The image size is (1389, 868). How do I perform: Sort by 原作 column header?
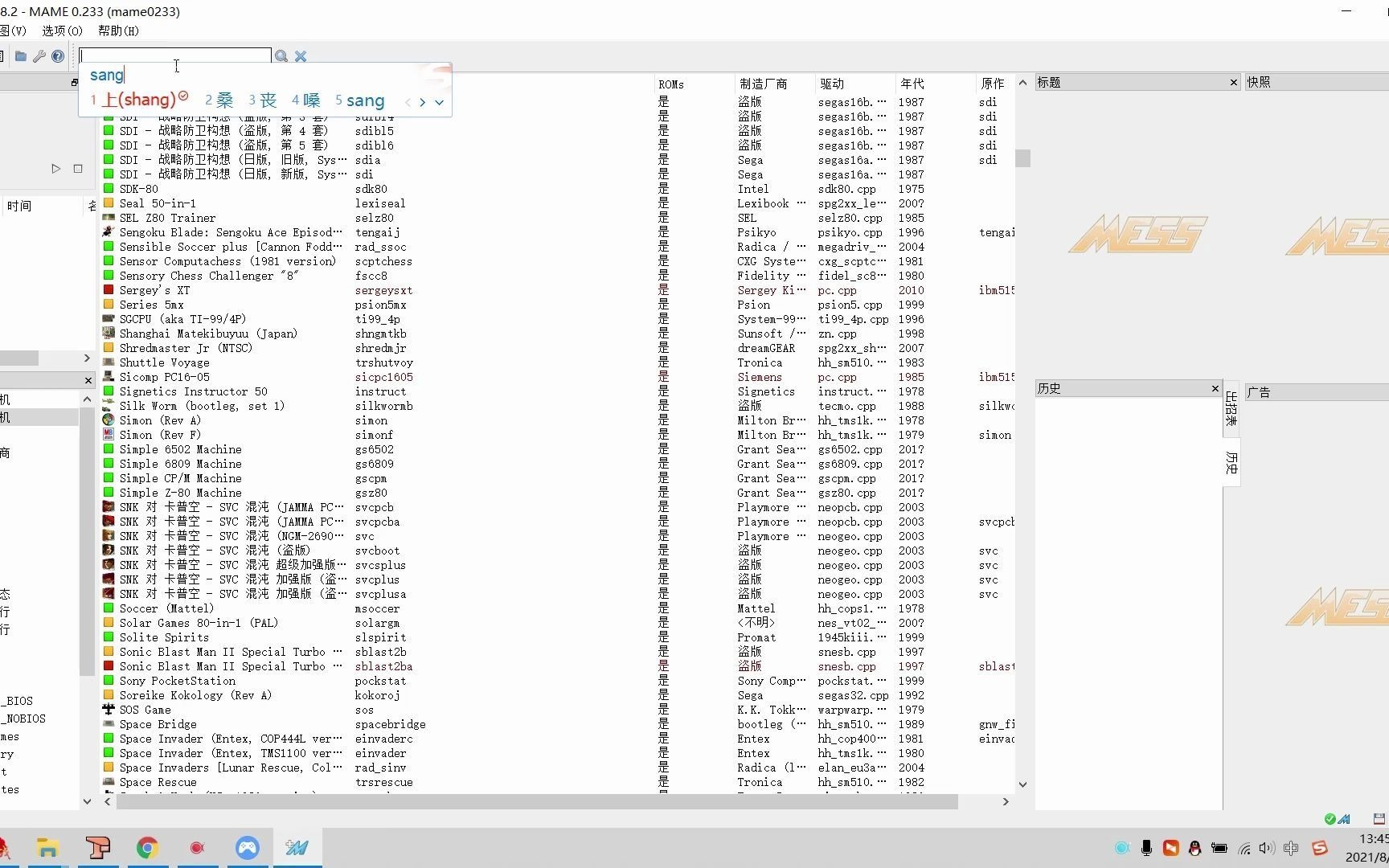[993, 84]
